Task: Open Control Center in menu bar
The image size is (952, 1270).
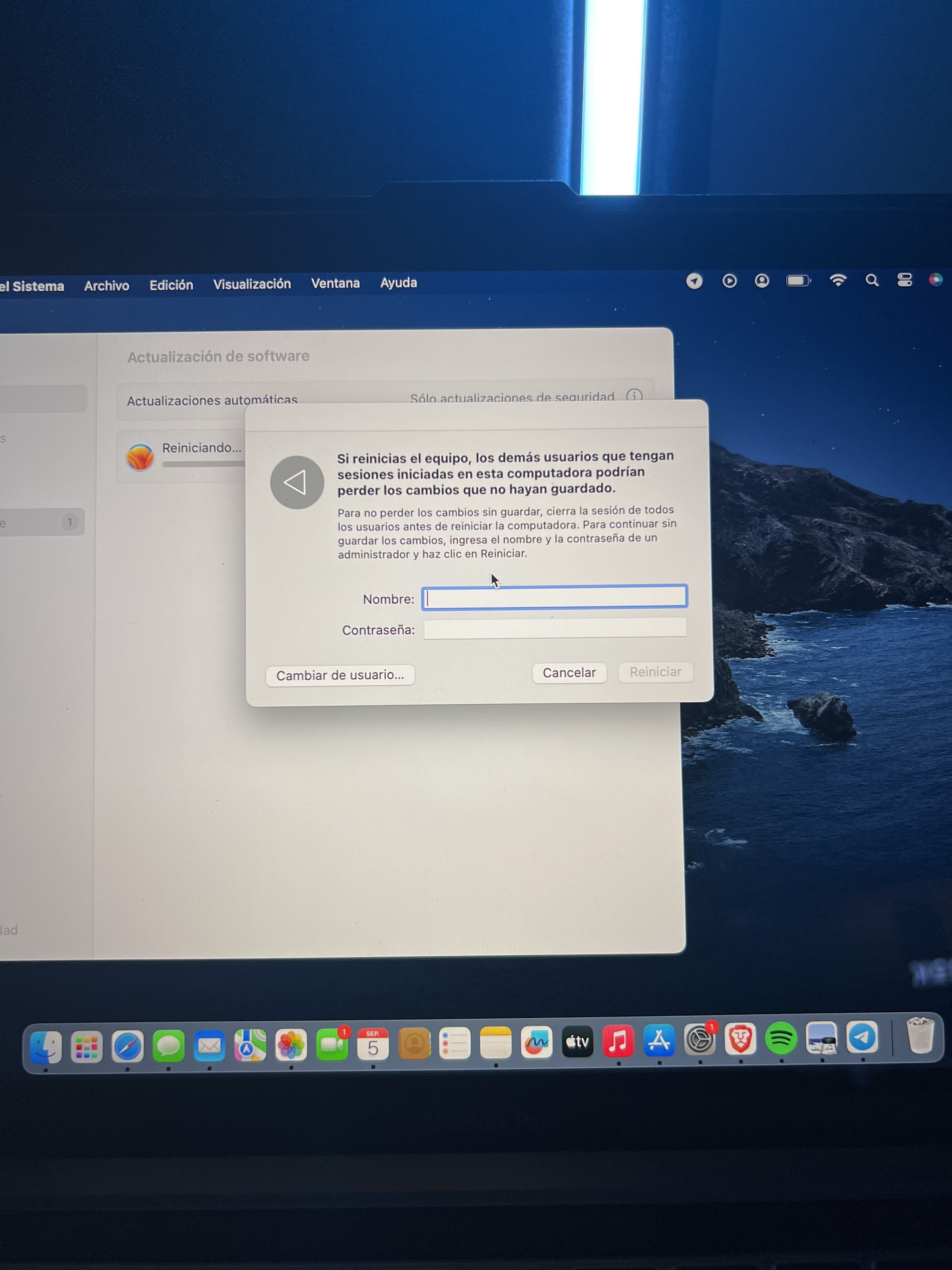Action: [x=904, y=280]
